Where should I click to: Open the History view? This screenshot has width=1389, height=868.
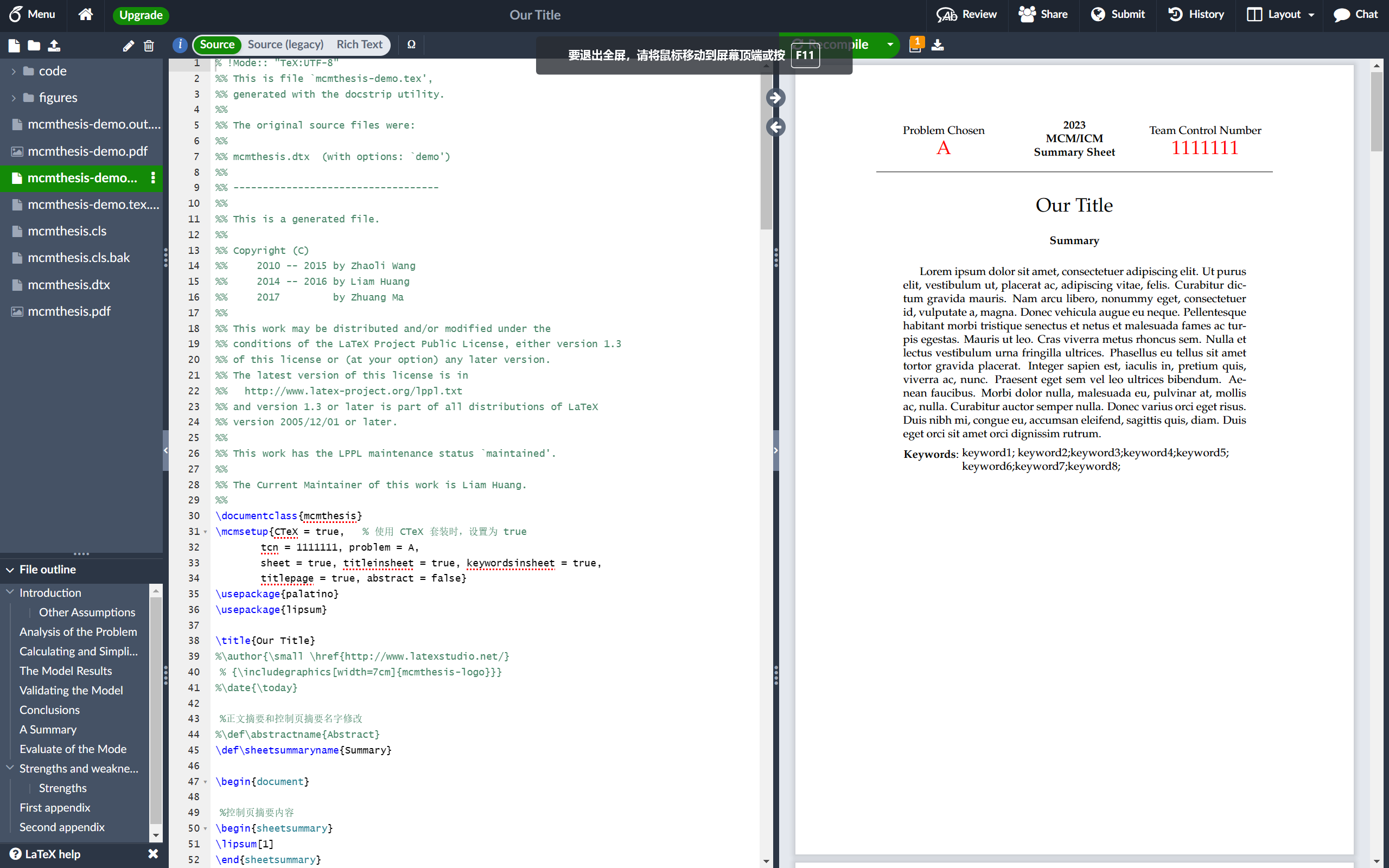tap(1196, 14)
